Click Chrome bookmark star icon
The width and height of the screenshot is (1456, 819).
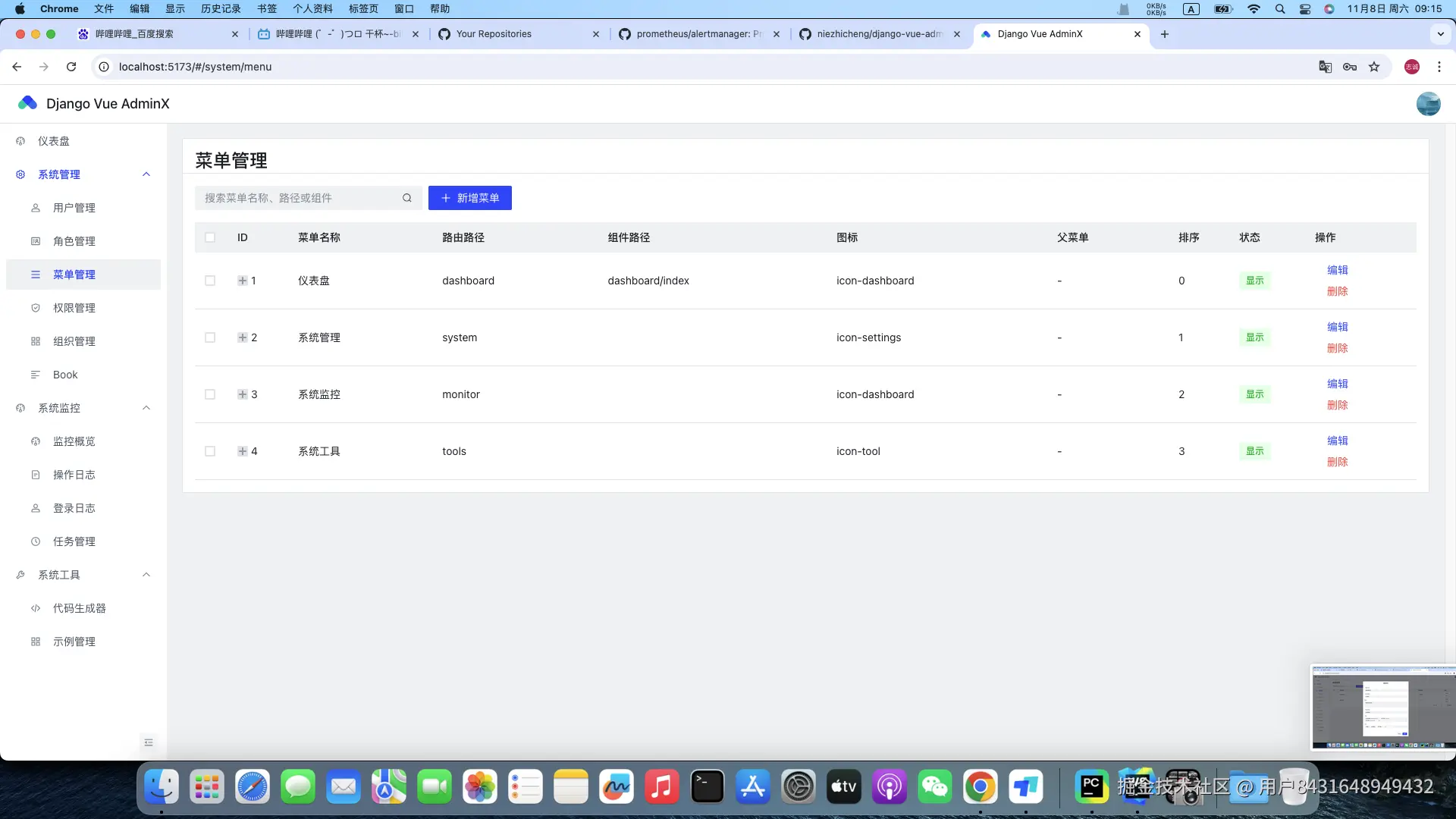(1374, 67)
